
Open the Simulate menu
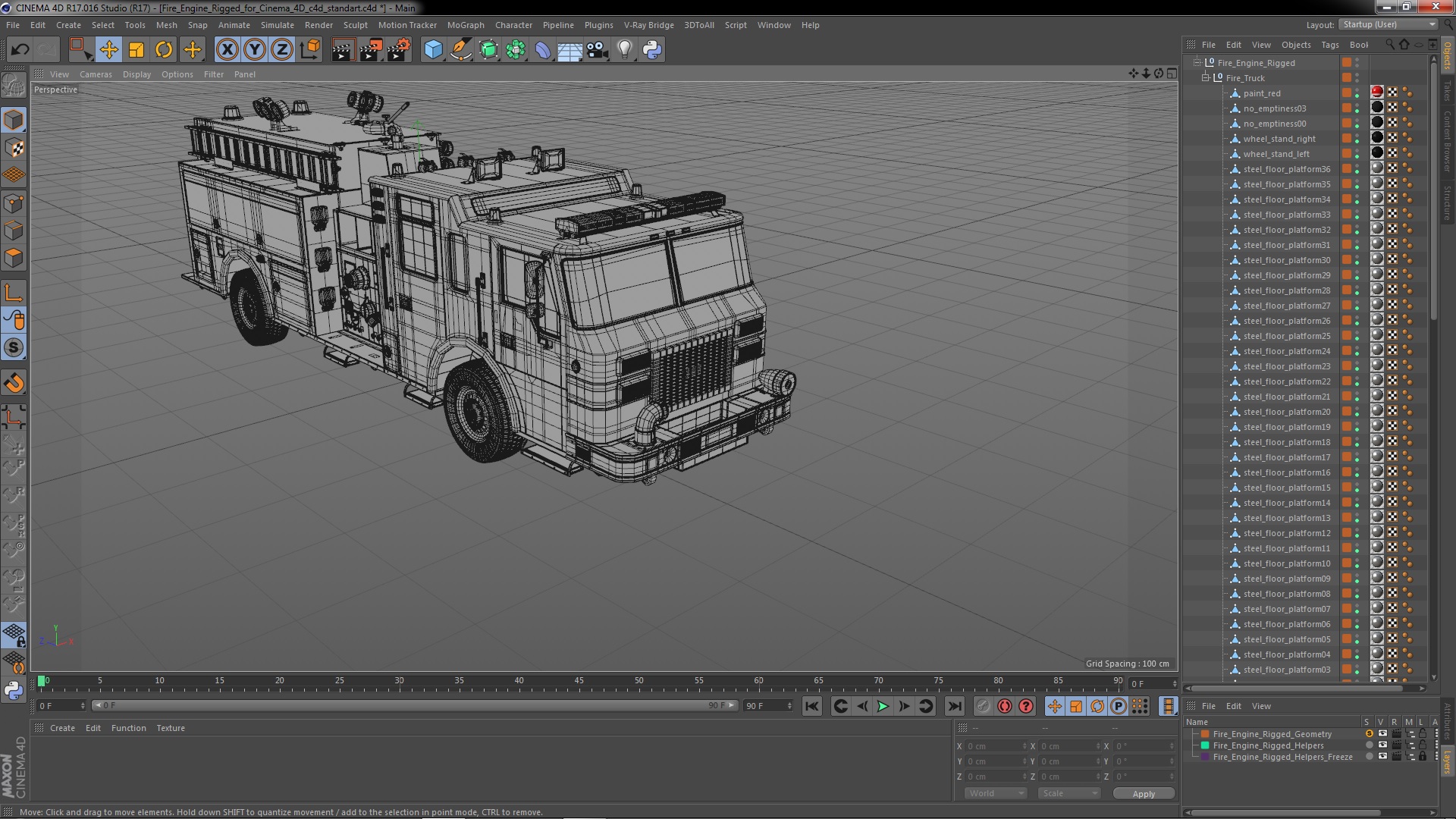(278, 25)
